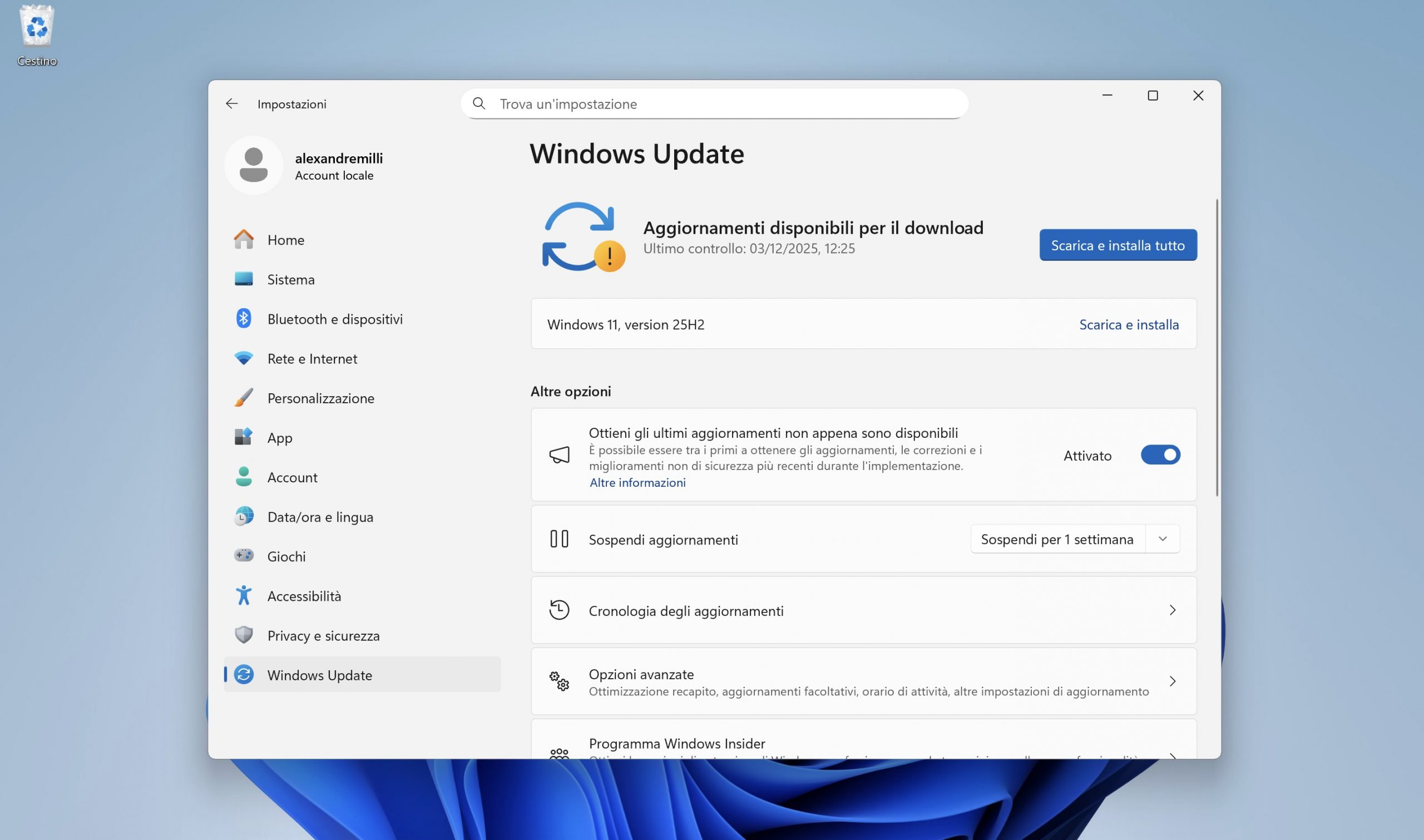Open Accessibilità via its figure icon
Viewport: 1424px width, 840px height.
pyautogui.click(x=244, y=595)
